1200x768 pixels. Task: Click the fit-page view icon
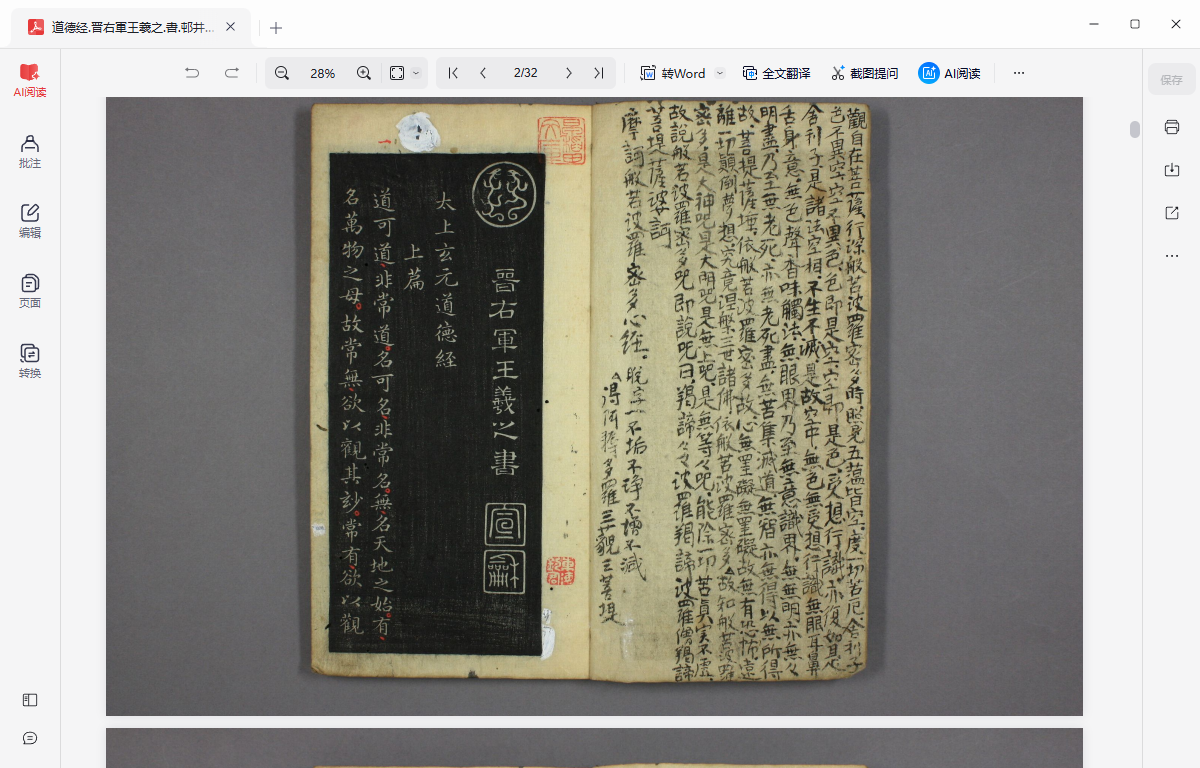pos(397,73)
